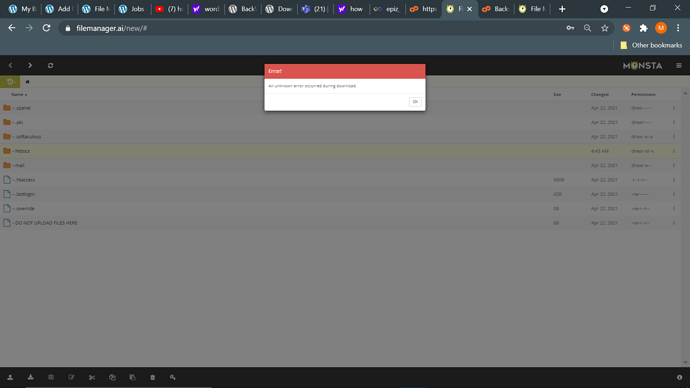Open the Monsta hamburger menu
The width and height of the screenshot is (690, 388).
coord(679,66)
